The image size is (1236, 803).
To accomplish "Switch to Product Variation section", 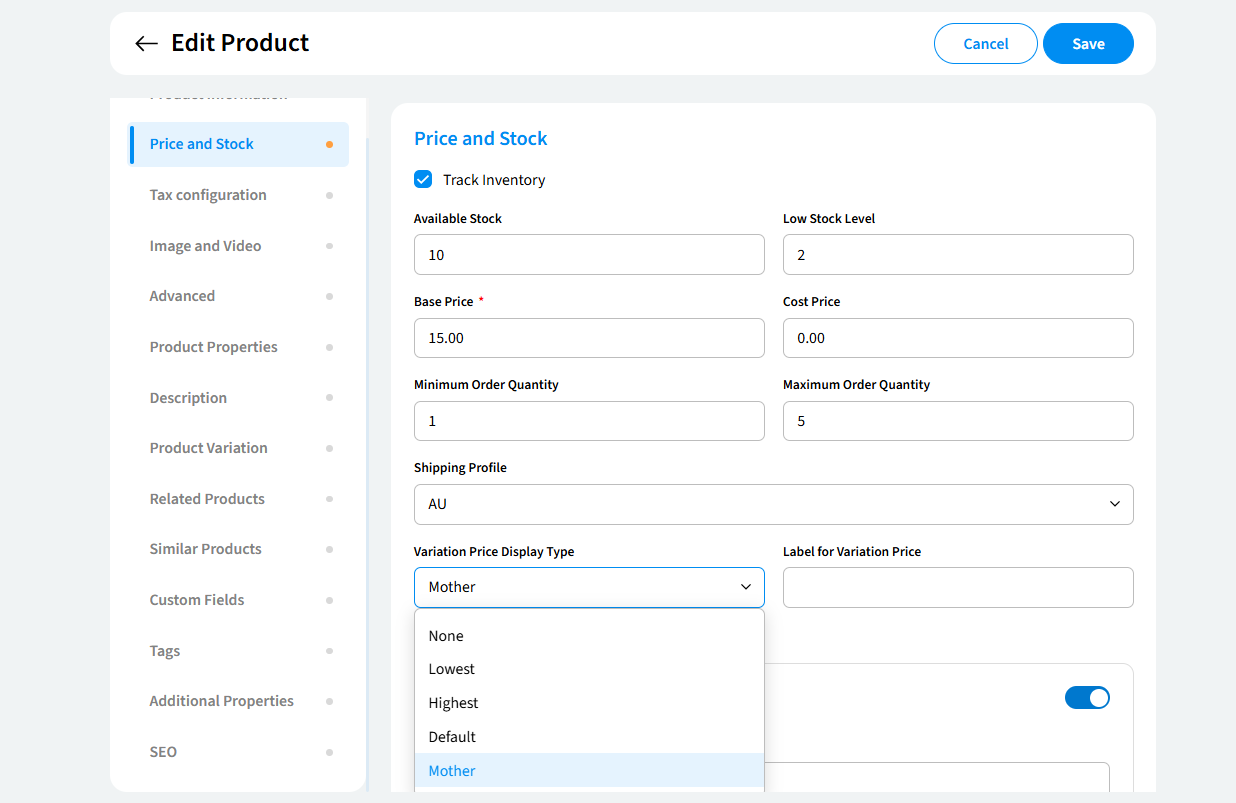I will (208, 448).
